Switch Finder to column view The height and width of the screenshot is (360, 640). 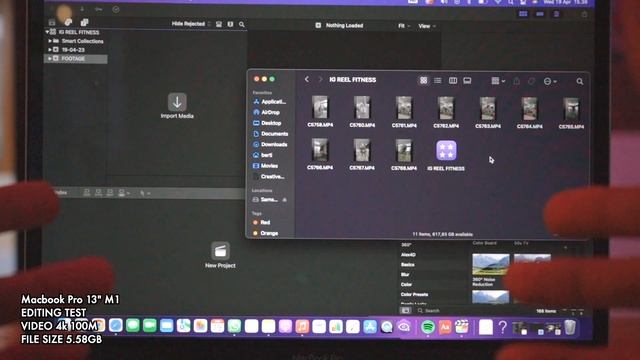coord(453,81)
